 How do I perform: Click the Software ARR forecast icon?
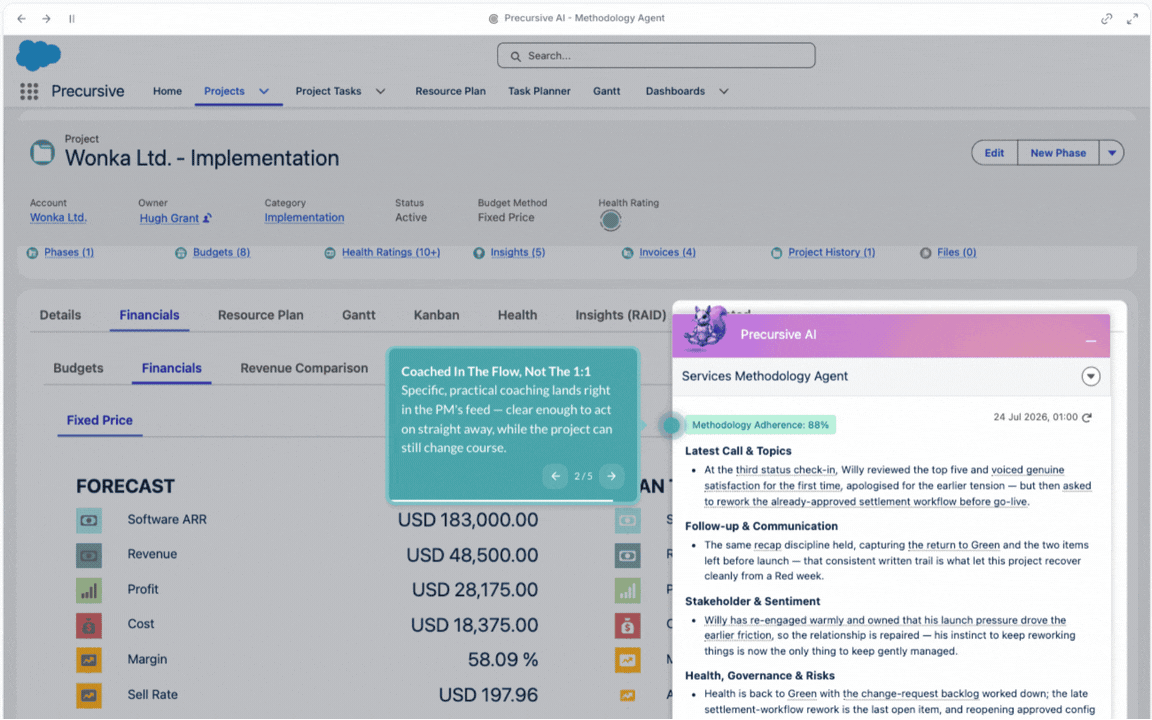coord(89,520)
